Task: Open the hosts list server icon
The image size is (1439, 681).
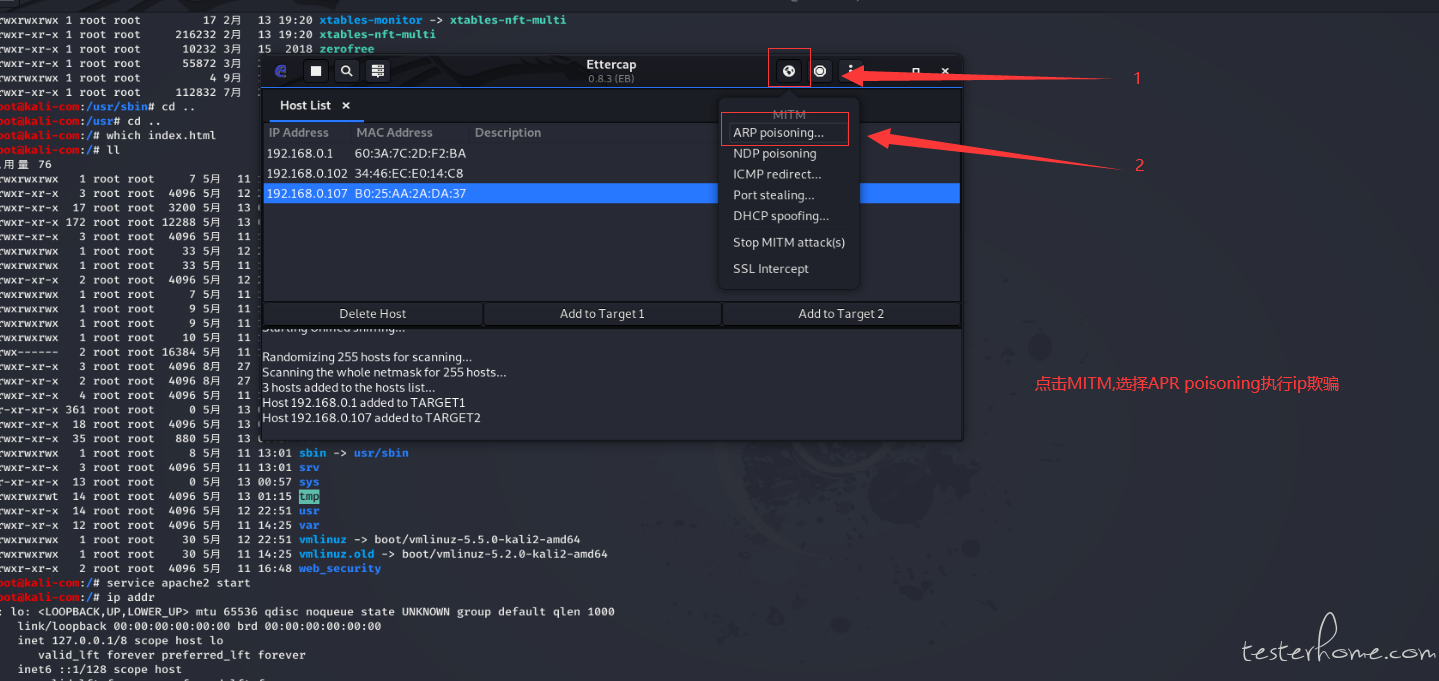Action: coord(377,71)
